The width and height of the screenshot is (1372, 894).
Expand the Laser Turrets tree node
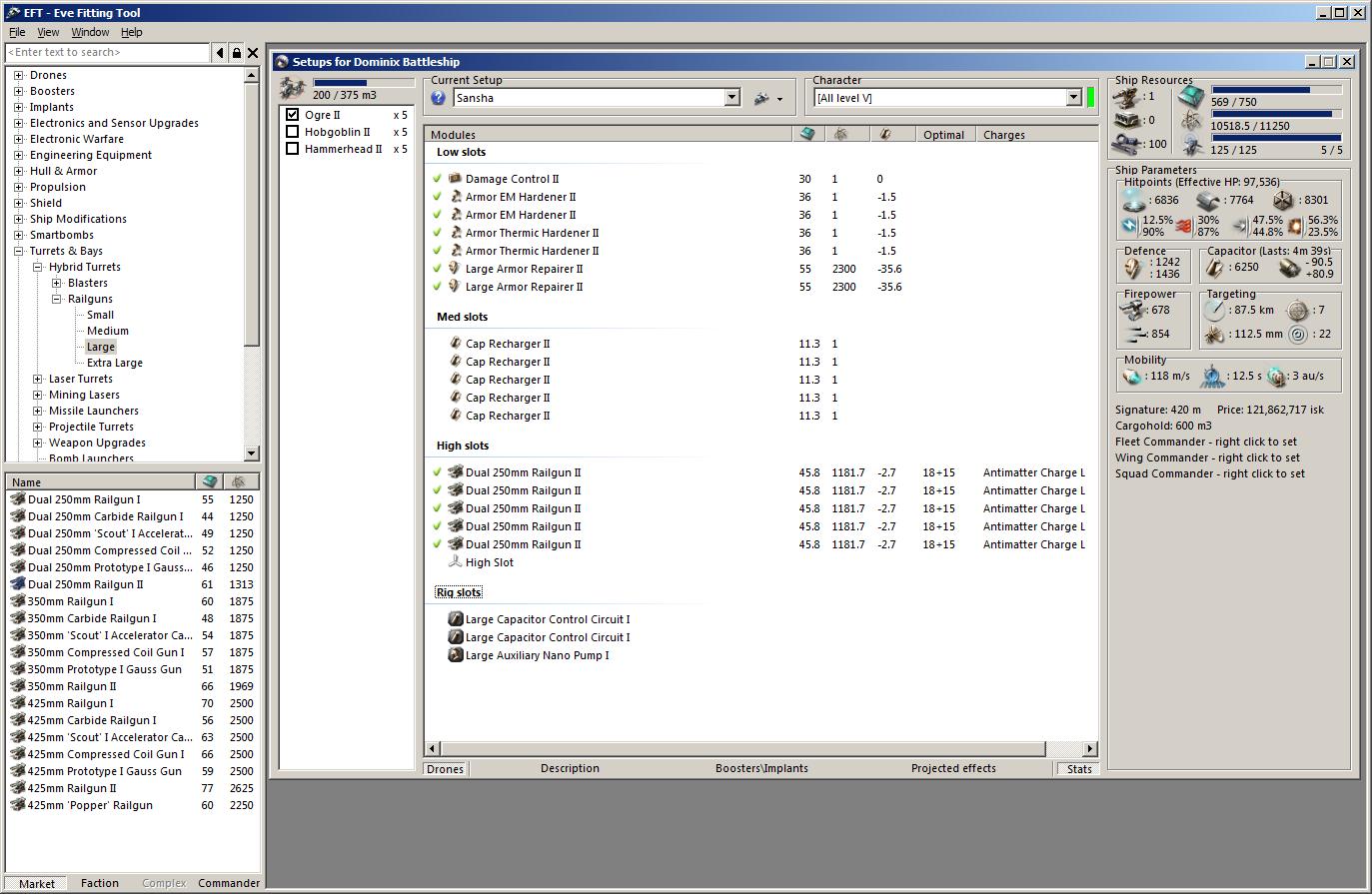click(37, 379)
